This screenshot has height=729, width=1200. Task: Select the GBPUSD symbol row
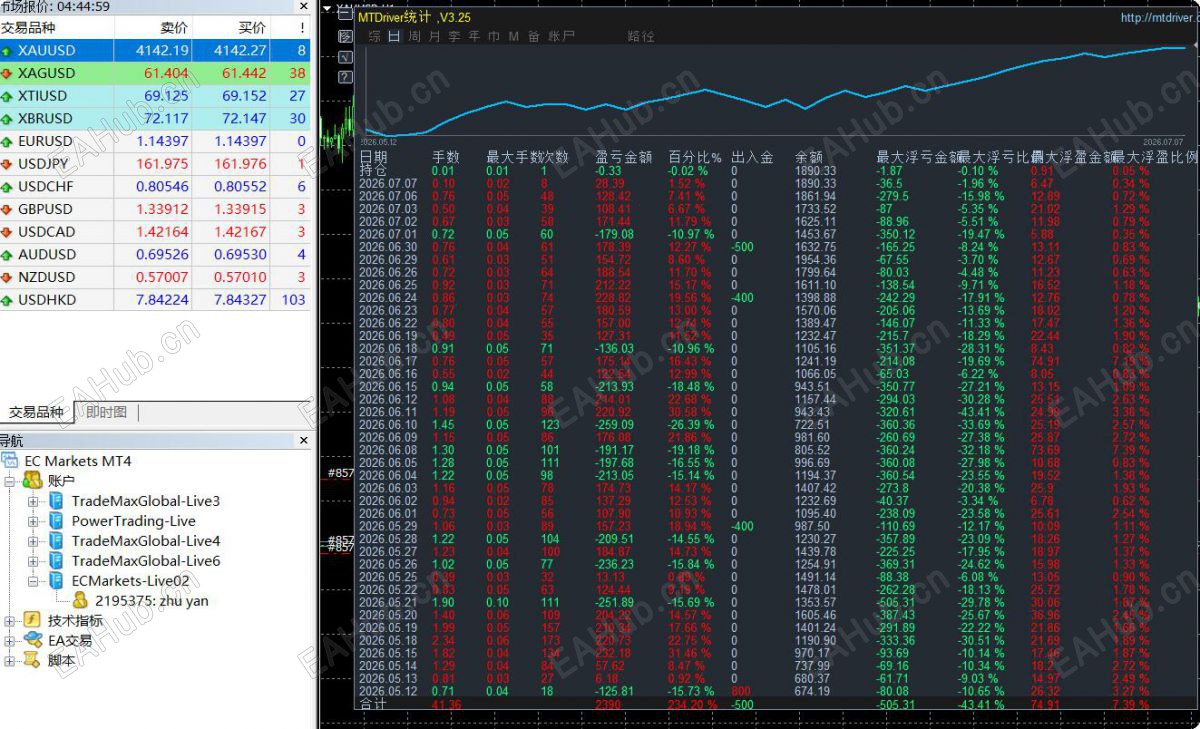click(155, 209)
